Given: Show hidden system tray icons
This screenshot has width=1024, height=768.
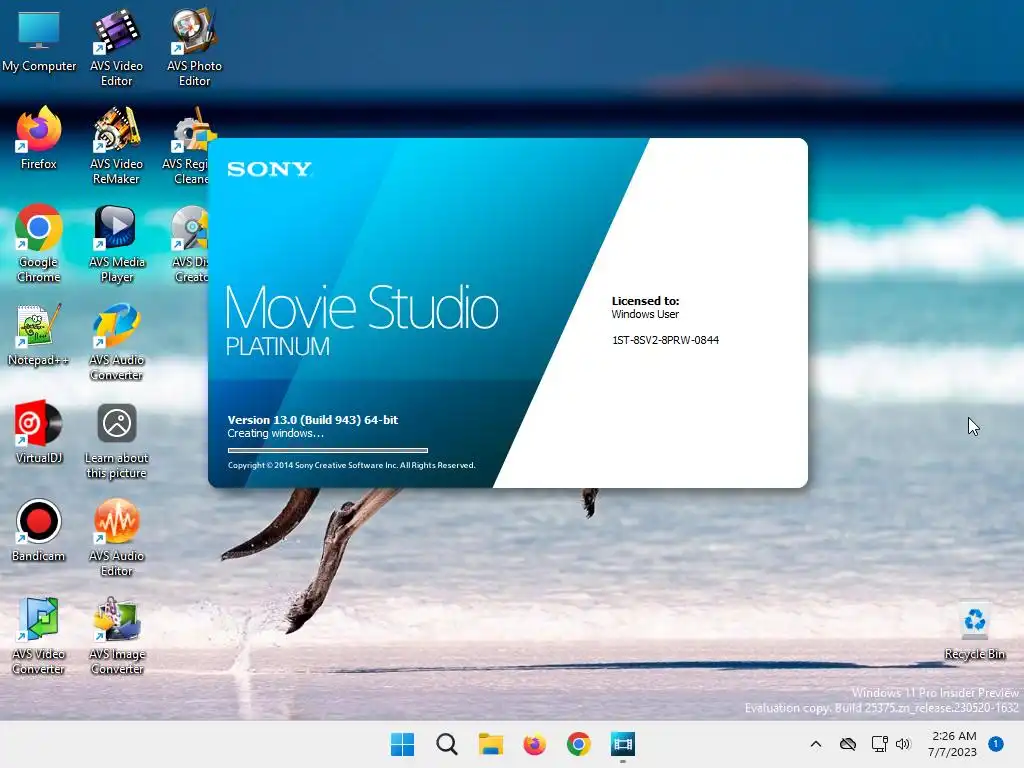Looking at the screenshot, I should click(816, 744).
